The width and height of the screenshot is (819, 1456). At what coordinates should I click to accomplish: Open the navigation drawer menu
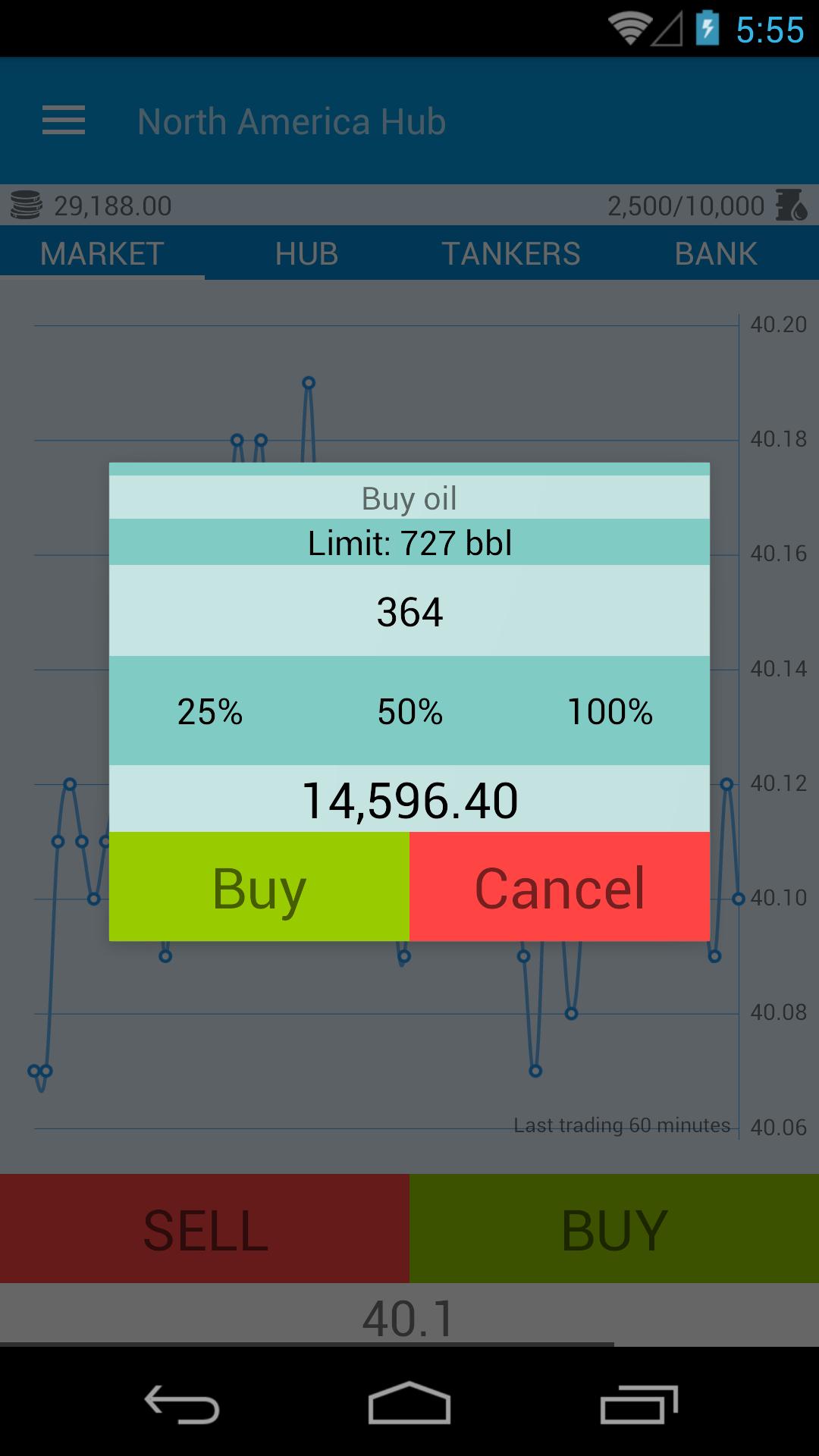(x=64, y=121)
